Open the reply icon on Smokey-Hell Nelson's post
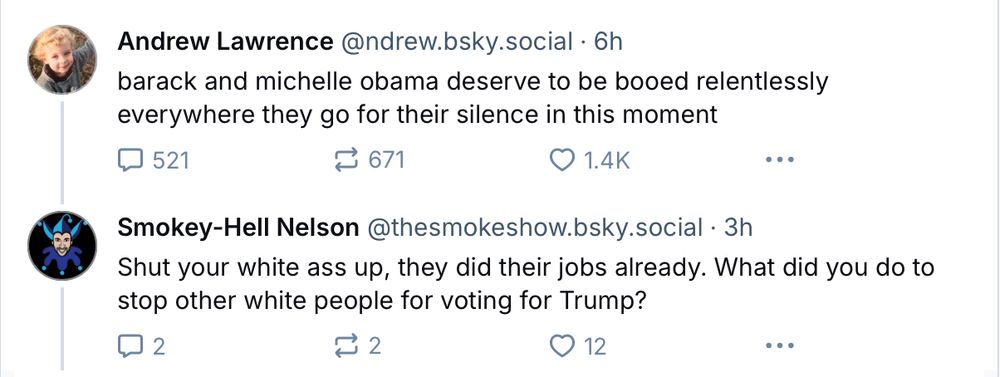 coord(131,346)
